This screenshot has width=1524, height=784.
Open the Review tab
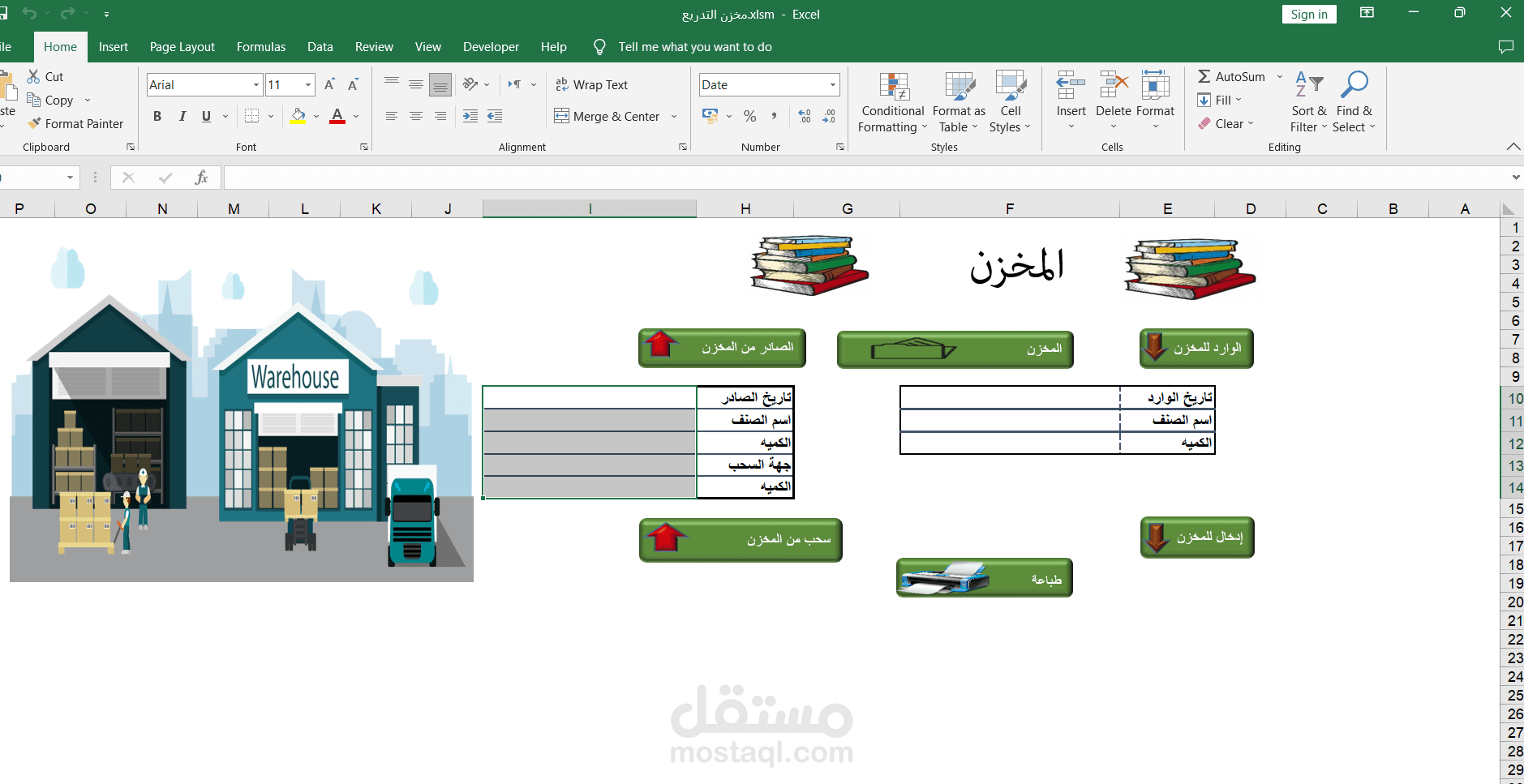(x=374, y=47)
